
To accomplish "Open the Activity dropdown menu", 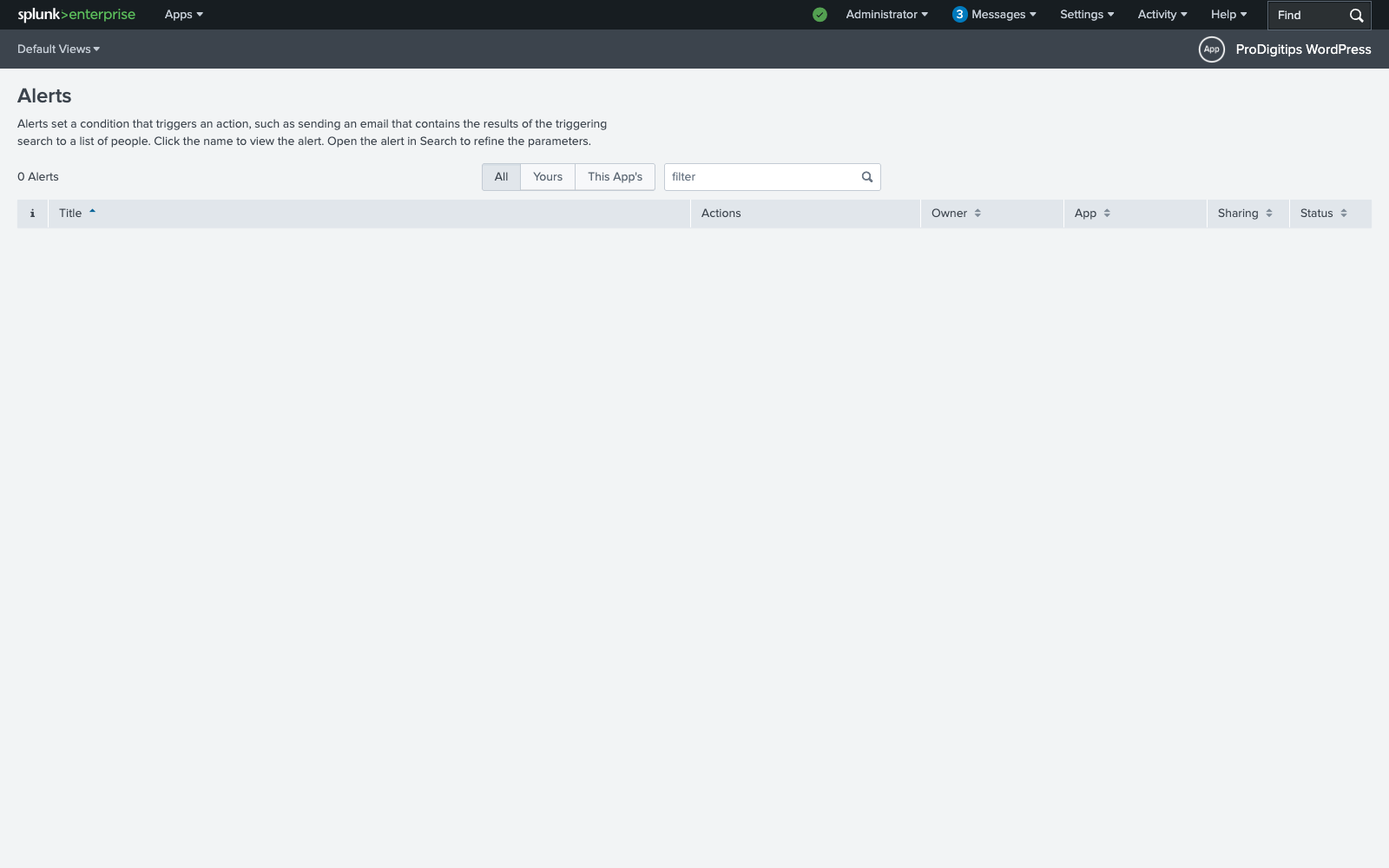I will tap(1162, 15).
